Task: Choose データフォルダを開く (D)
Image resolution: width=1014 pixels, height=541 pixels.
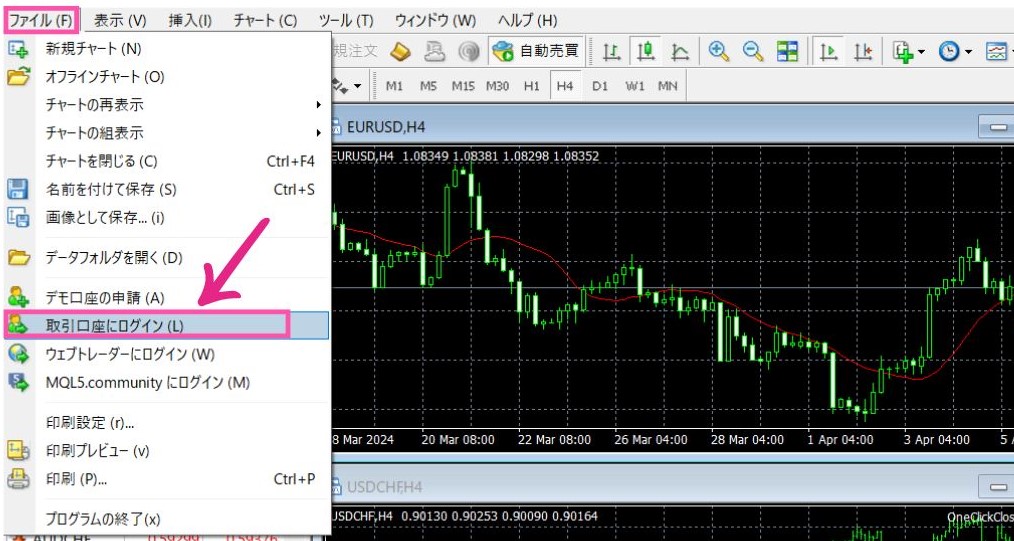Action: tap(166, 258)
